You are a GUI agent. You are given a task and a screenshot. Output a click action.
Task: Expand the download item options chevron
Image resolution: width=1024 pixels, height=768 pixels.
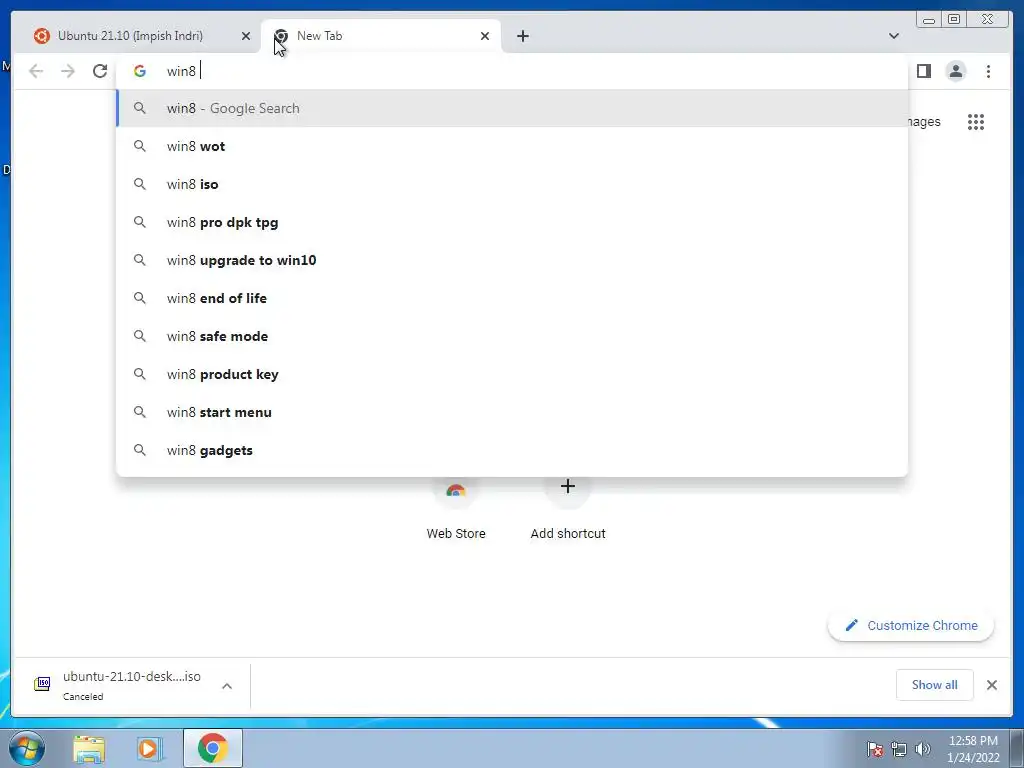227,686
